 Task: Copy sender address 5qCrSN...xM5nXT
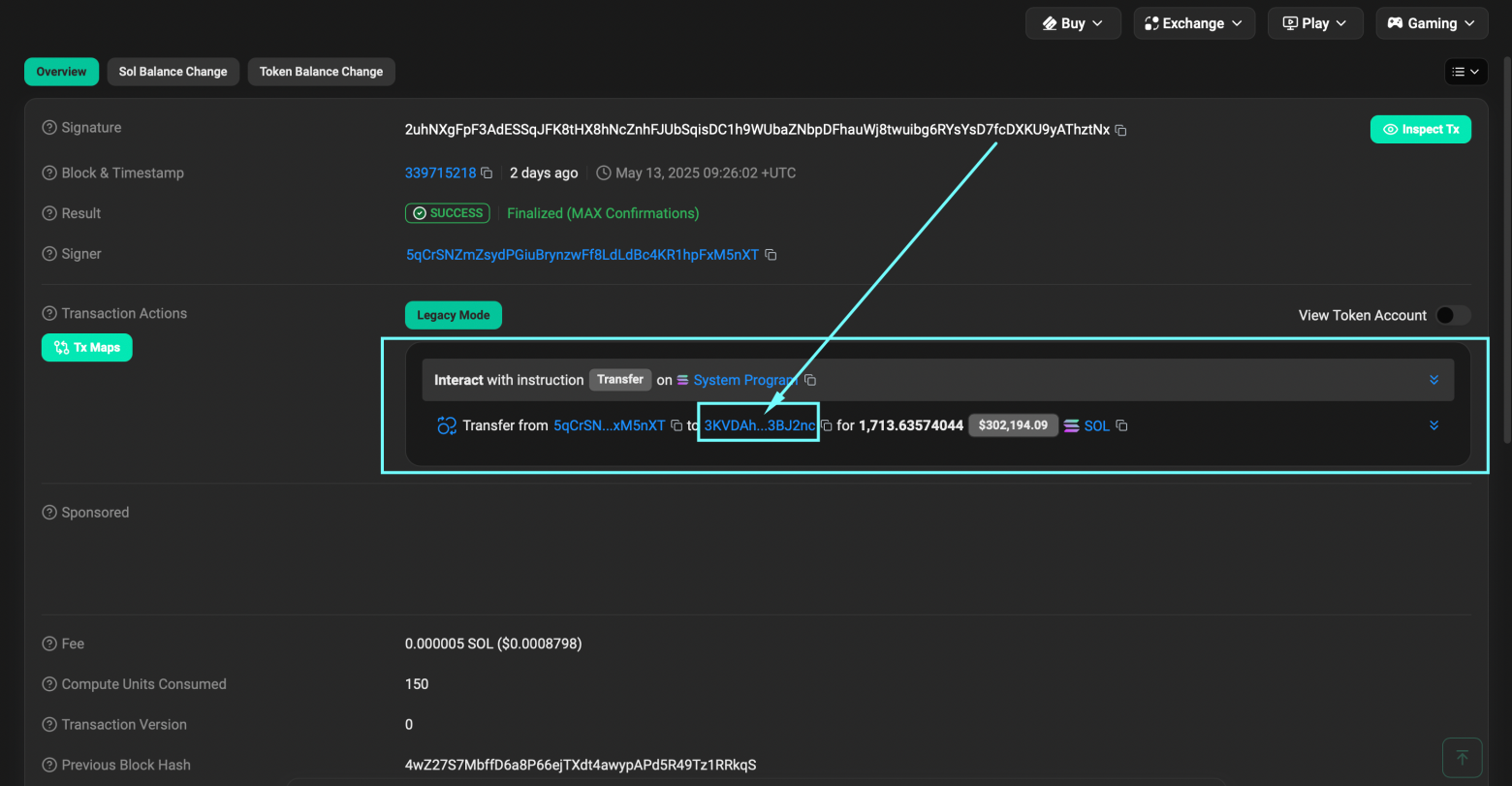677,425
